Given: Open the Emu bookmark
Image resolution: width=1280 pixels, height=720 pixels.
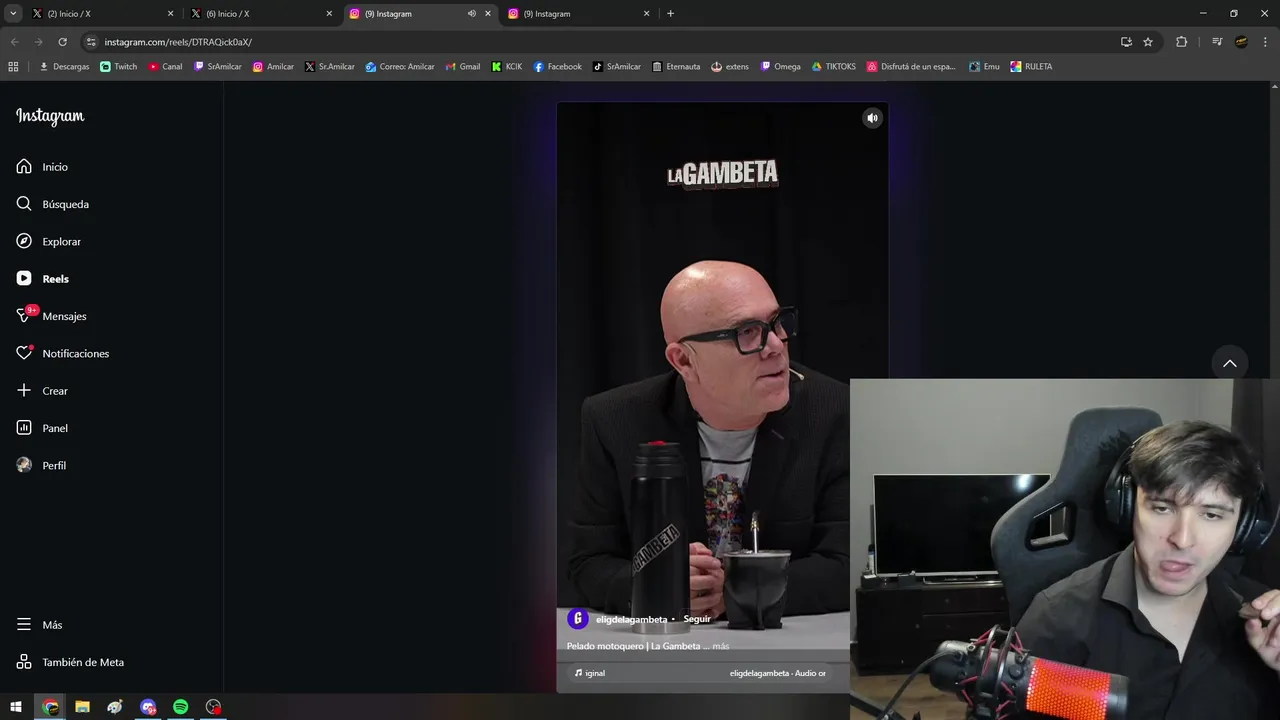Looking at the screenshot, I should (x=985, y=67).
